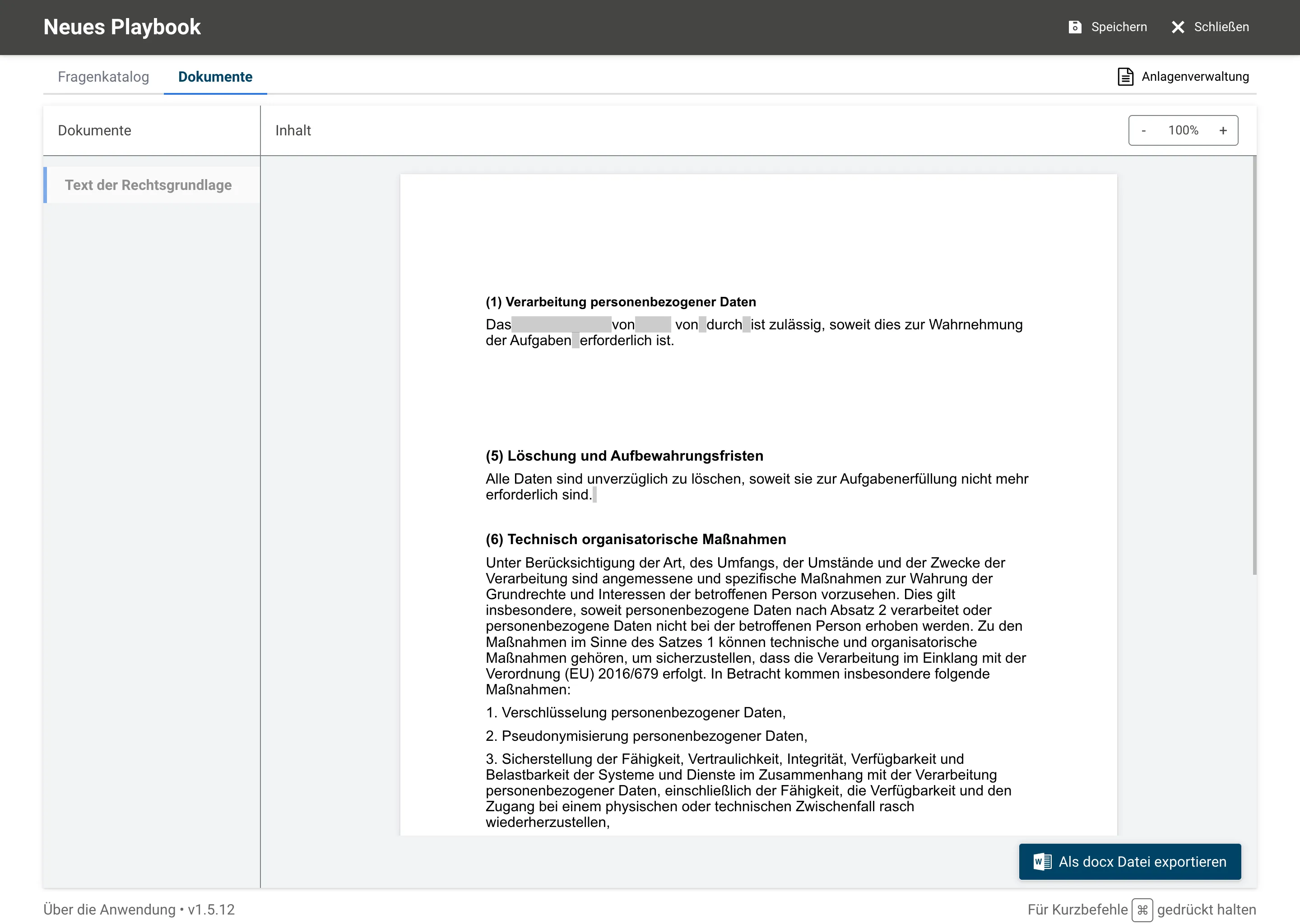The height and width of the screenshot is (924, 1300).
Task: Decrease zoom with the minus button
Action: 1143,130
